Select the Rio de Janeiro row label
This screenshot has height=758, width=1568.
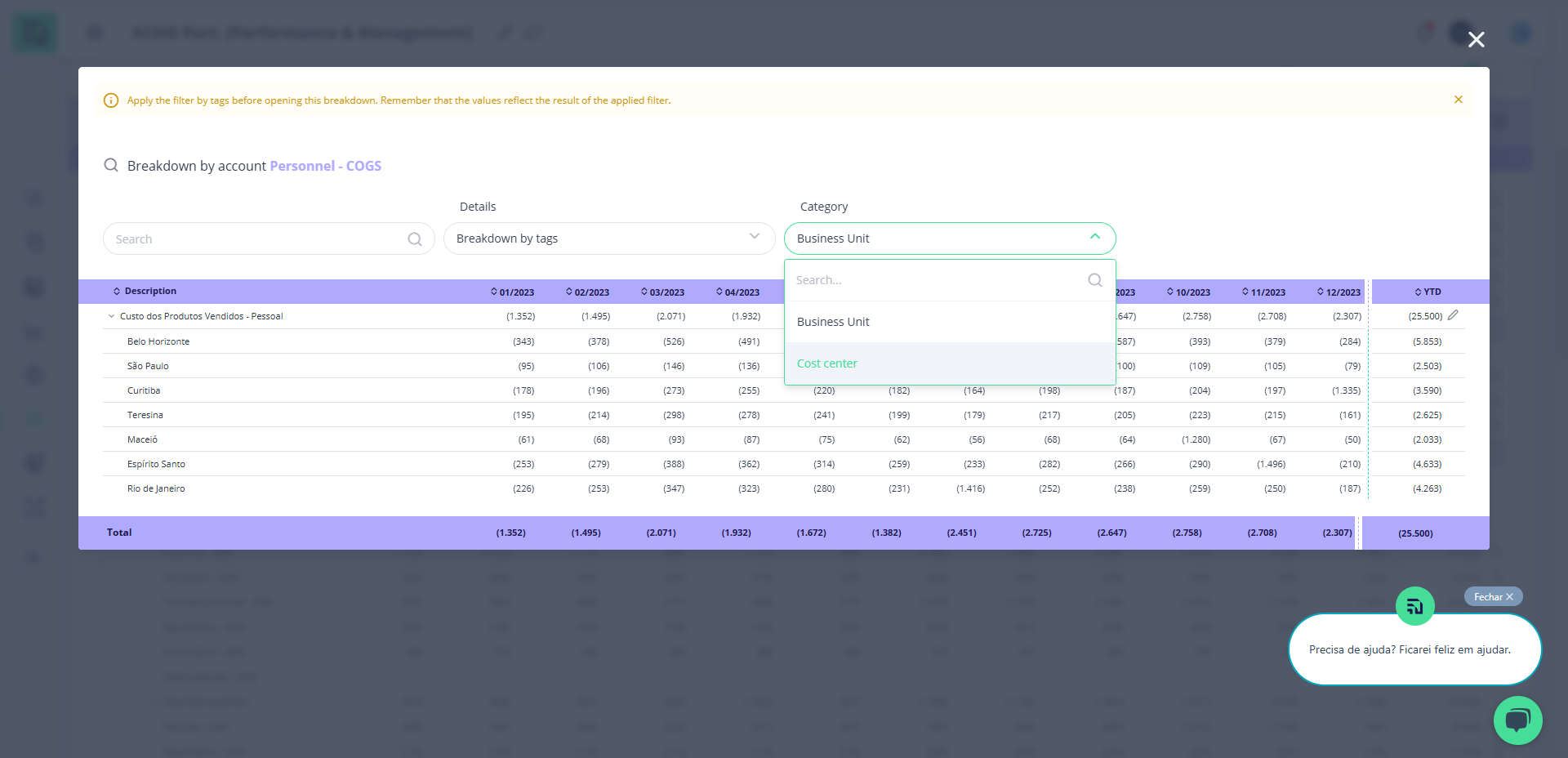click(156, 488)
